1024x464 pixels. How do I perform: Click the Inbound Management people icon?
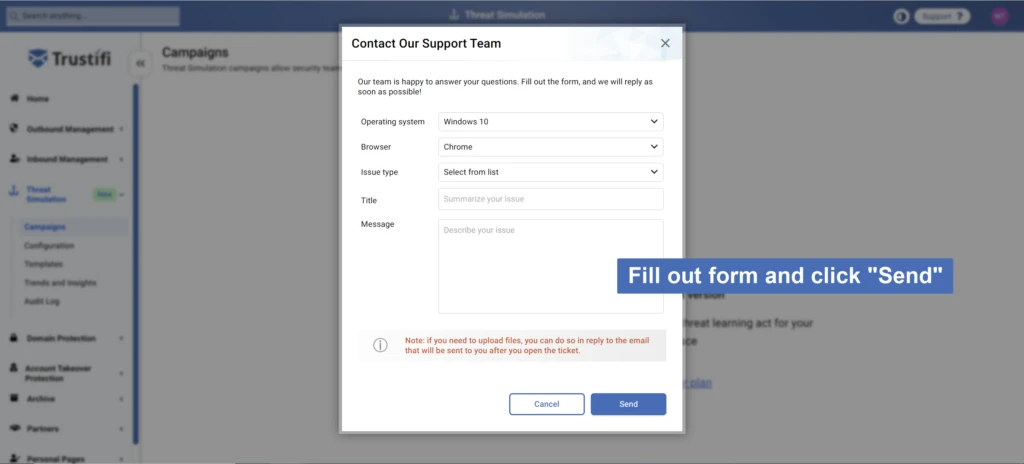(14, 159)
